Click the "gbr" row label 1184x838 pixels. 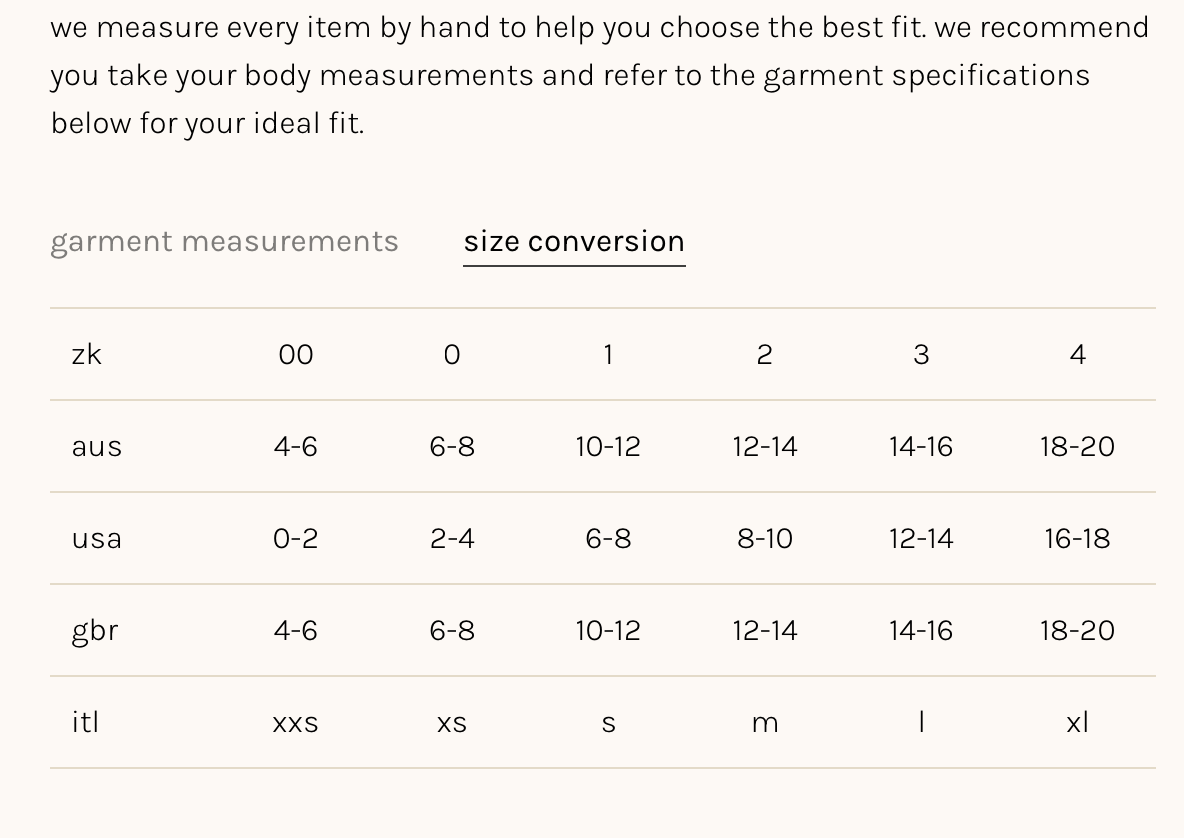tap(95, 630)
